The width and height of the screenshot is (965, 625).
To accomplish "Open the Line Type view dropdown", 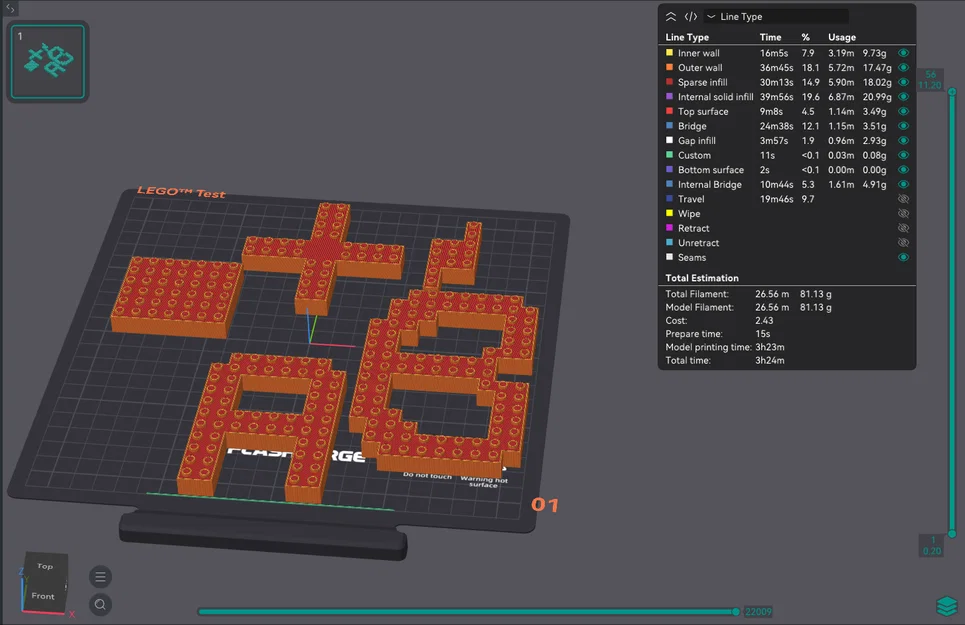I will point(777,17).
